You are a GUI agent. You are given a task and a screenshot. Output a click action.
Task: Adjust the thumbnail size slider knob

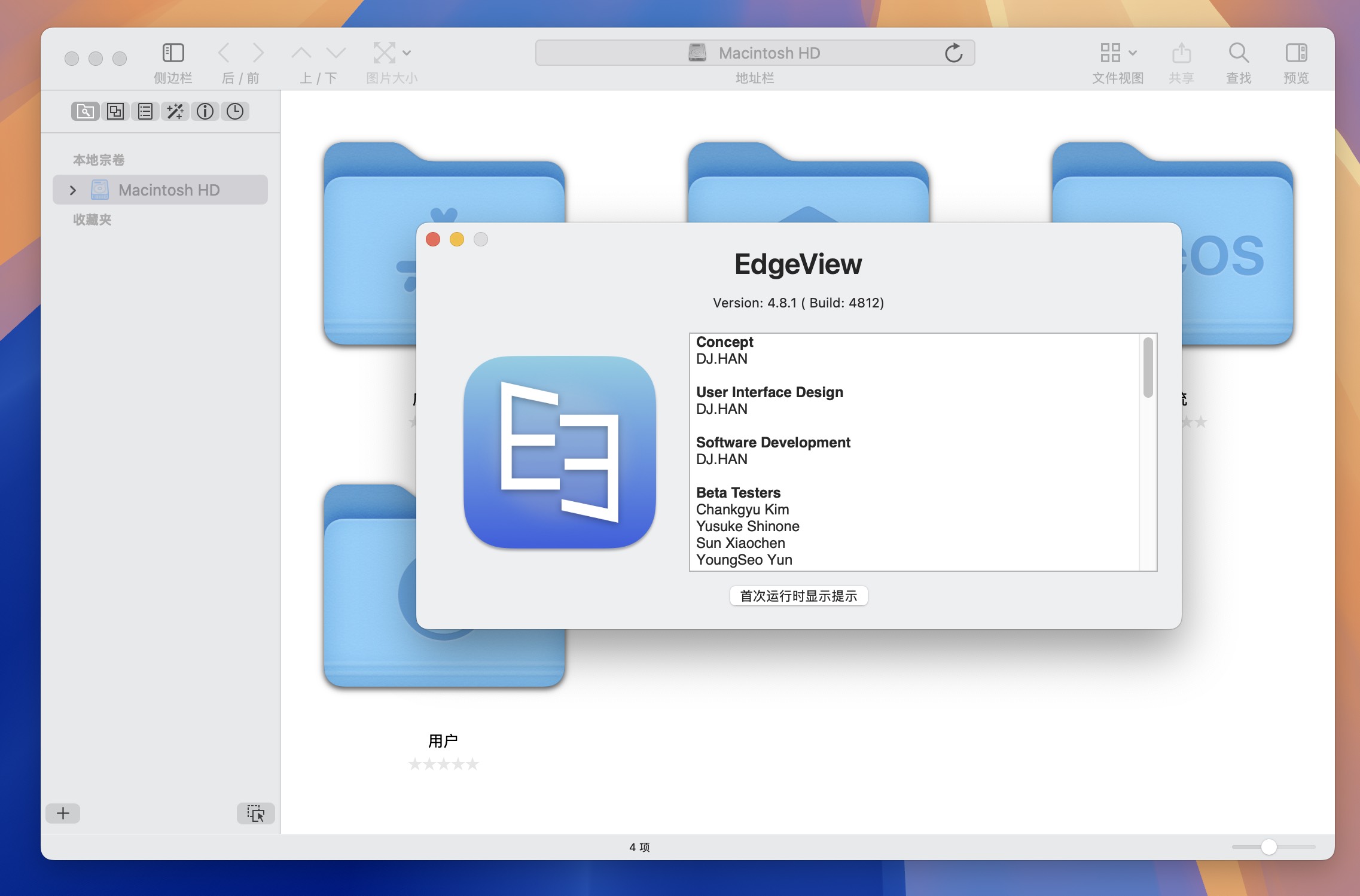1268,847
